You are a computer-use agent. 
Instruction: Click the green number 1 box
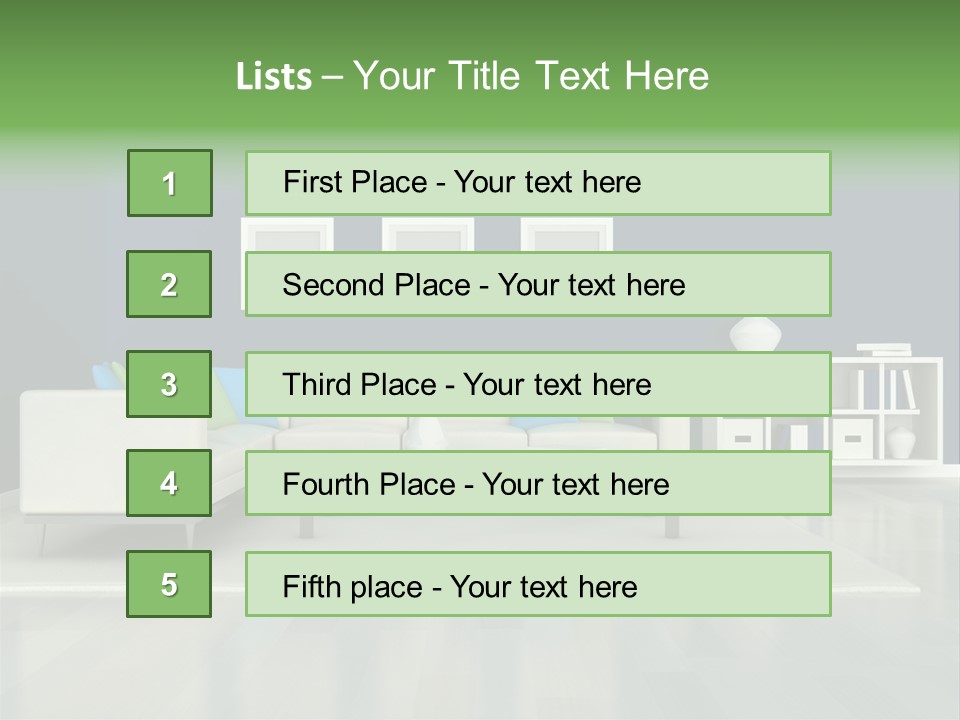pos(170,183)
